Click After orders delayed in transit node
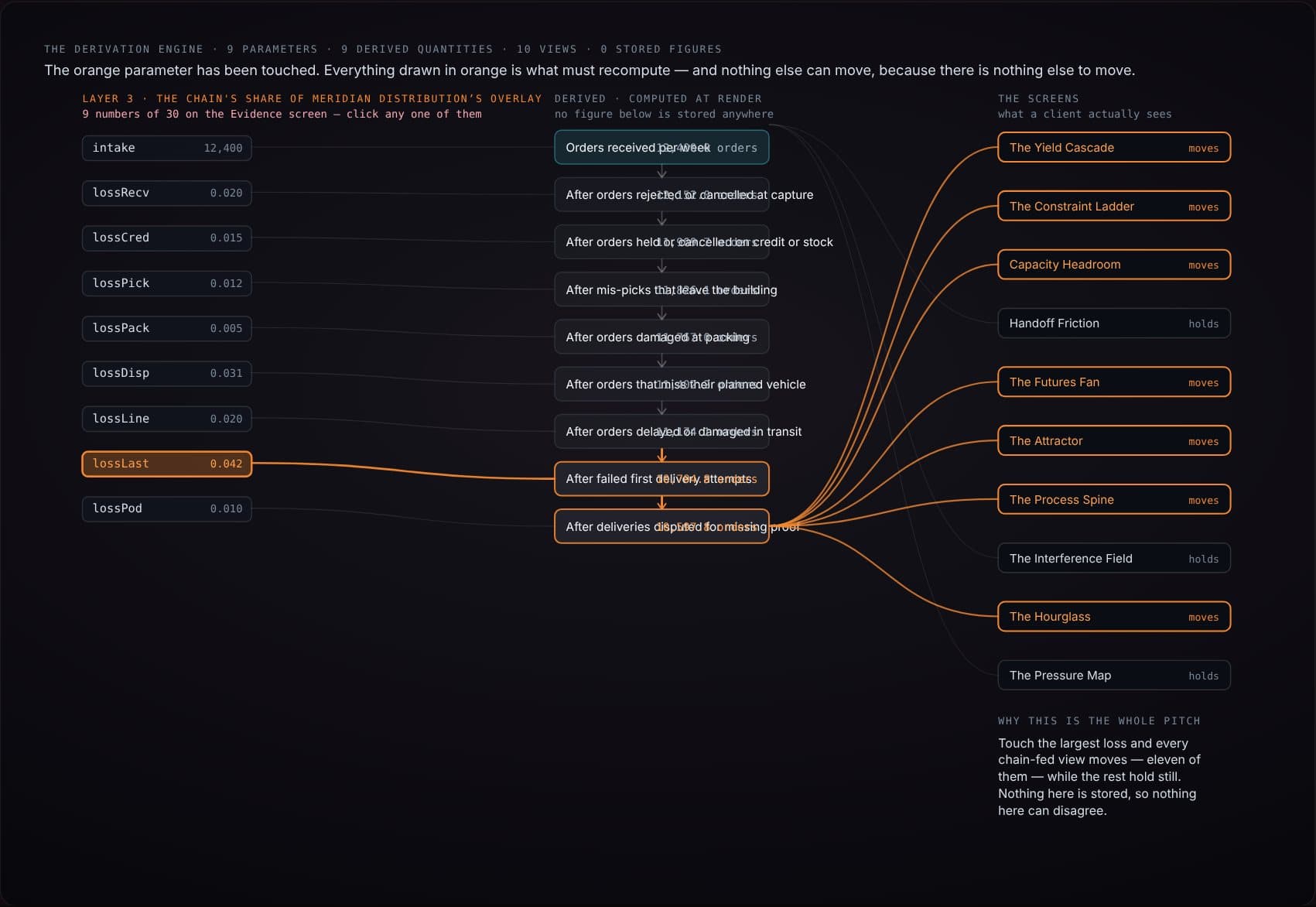Viewport: 1316px width, 907px height. (661, 431)
